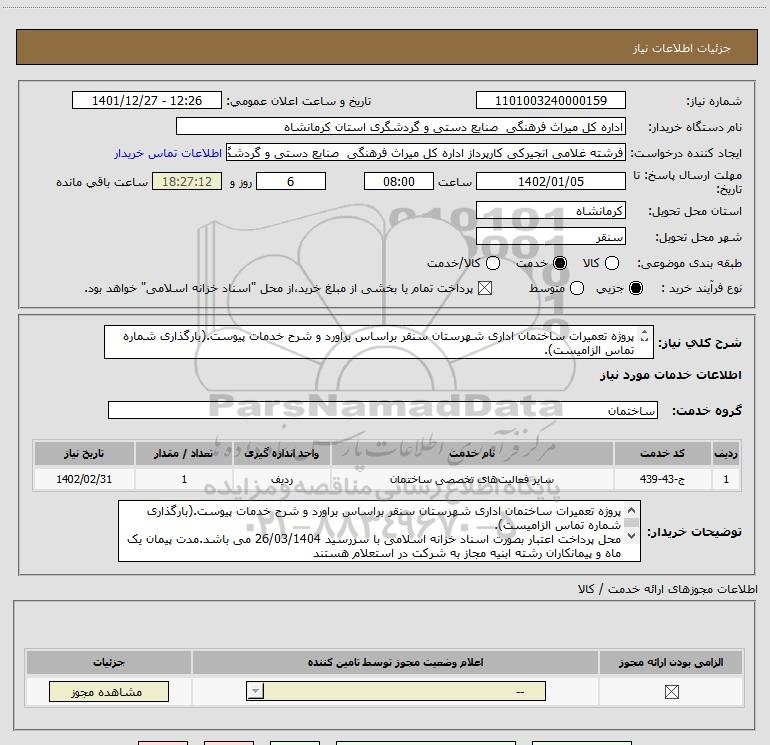Click the announcement date field 1401/12/27
Image resolution: width=770 pixels, height=745 pixels.
point(147,100)
